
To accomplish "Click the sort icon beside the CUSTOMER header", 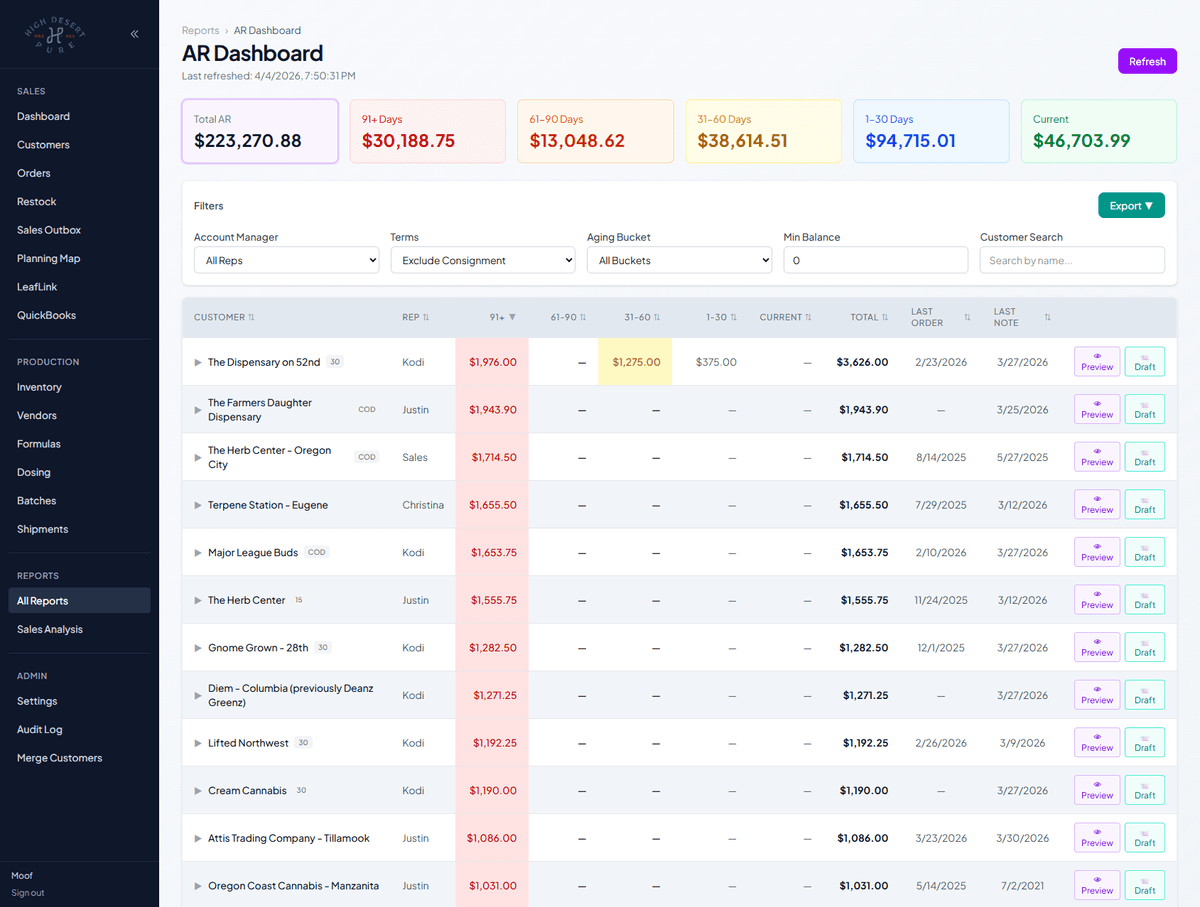I will coord(250,317).
